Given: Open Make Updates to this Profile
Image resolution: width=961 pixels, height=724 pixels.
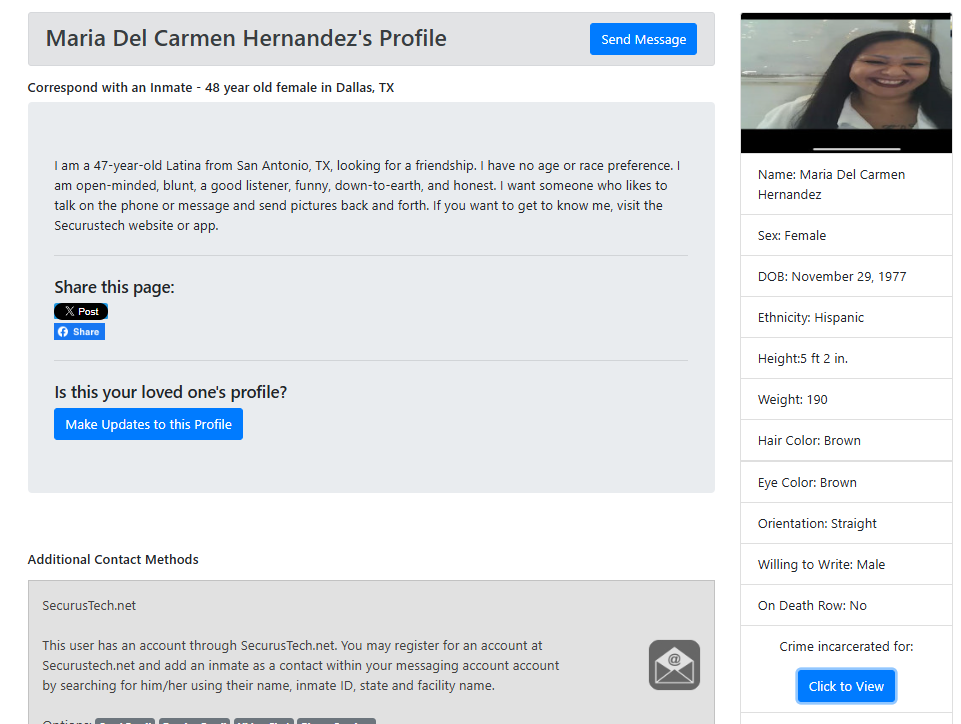Looking at the screenshot, I should [148, 424].
